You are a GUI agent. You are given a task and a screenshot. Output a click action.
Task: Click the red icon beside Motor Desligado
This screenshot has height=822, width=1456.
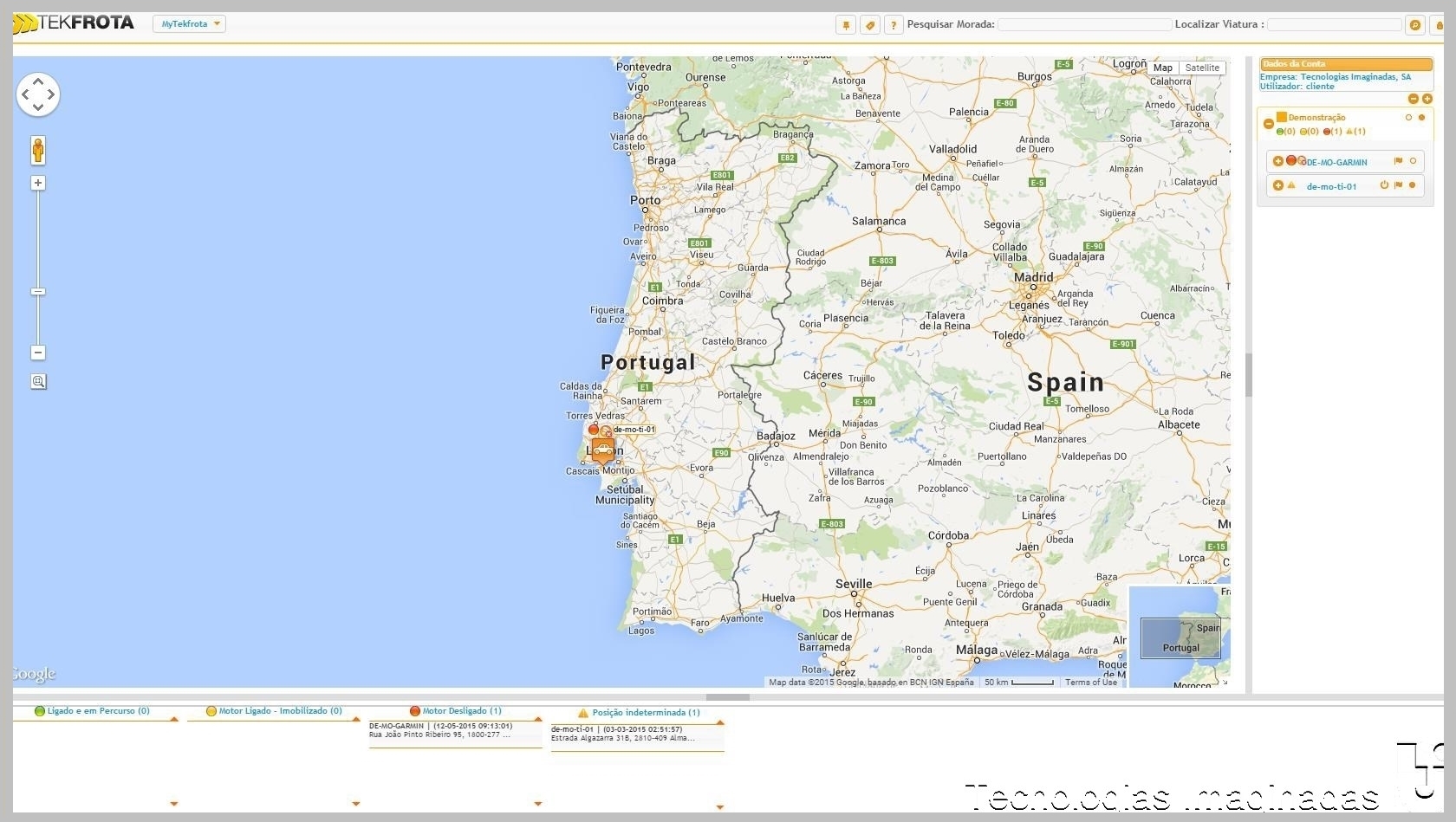tap(415, 711)
